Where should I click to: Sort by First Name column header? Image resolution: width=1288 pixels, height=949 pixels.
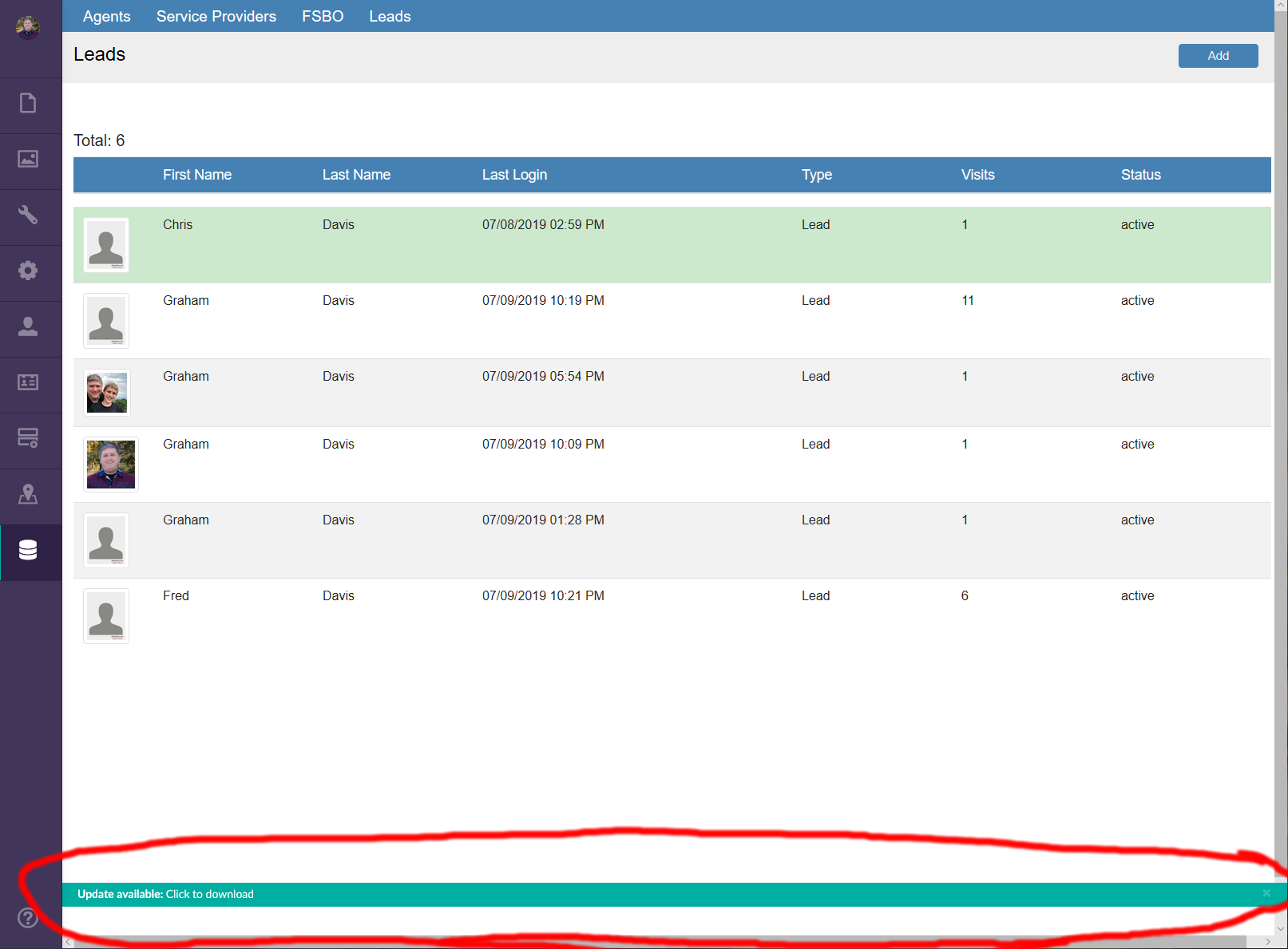point(197,175)
